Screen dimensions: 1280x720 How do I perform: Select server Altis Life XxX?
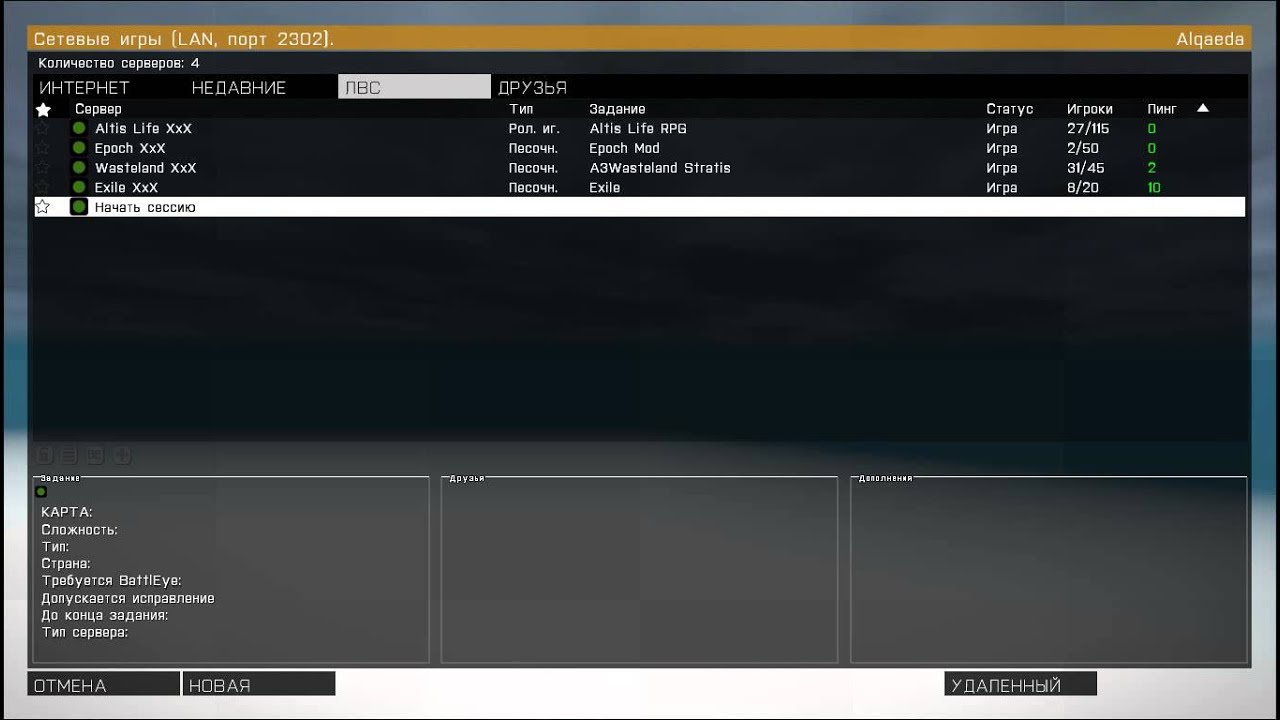(x=640, y=128)
